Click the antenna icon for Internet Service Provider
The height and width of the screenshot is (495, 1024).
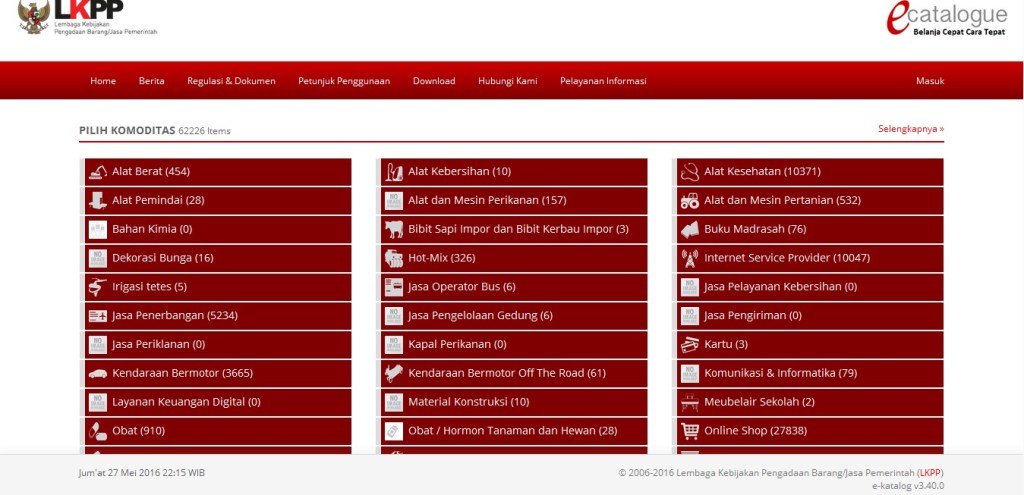[x=690, y=258]
